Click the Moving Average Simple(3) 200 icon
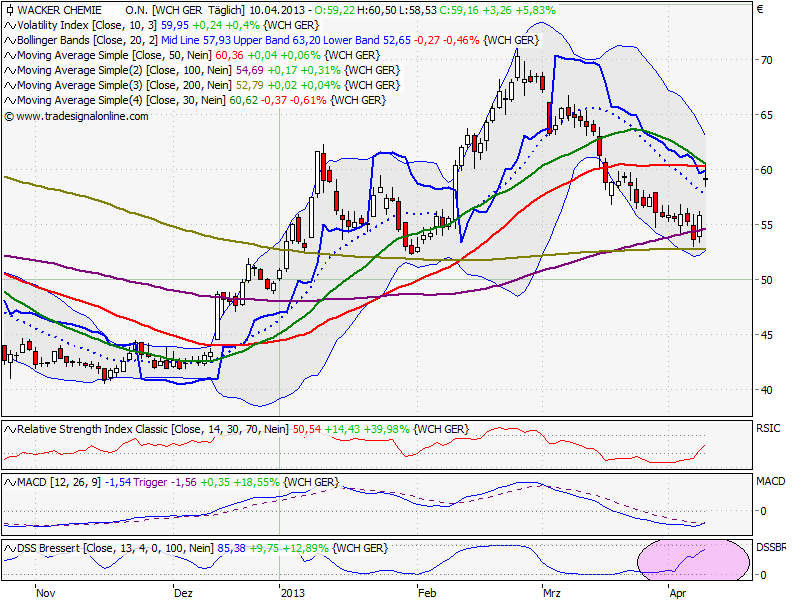This screenshot has height=600, width=800. 8,85
